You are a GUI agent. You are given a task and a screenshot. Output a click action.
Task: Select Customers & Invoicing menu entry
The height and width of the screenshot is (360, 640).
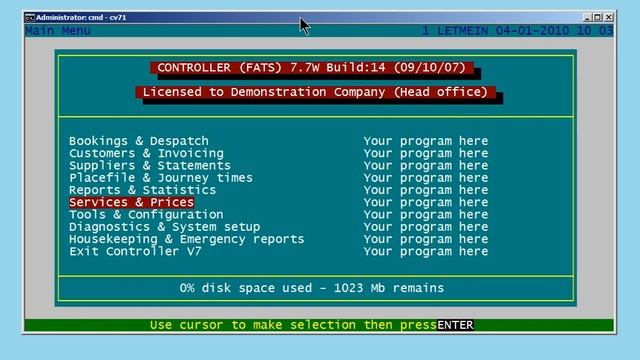pyautogui.click(x=146, y=153)
